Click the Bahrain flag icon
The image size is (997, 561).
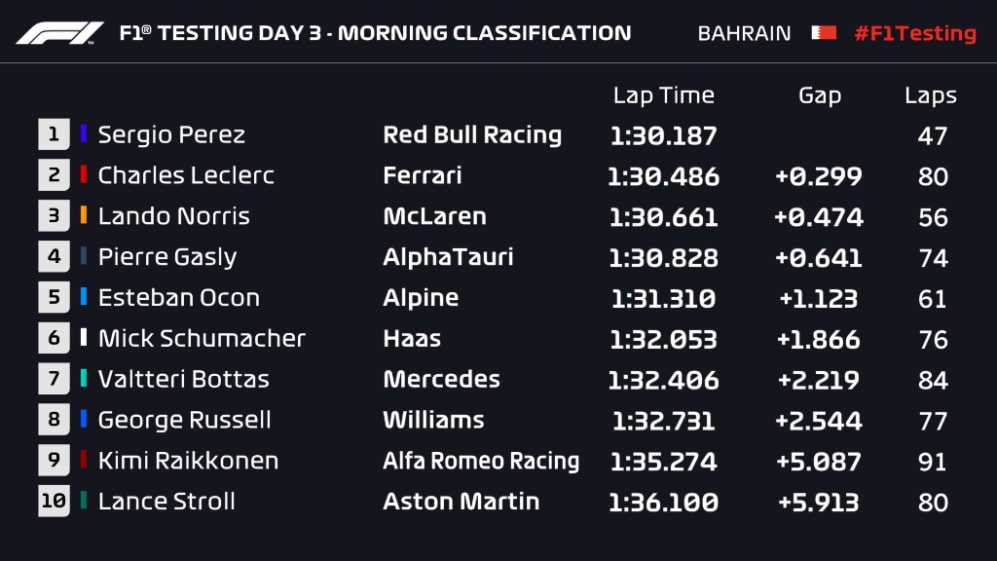pos(823,32)
